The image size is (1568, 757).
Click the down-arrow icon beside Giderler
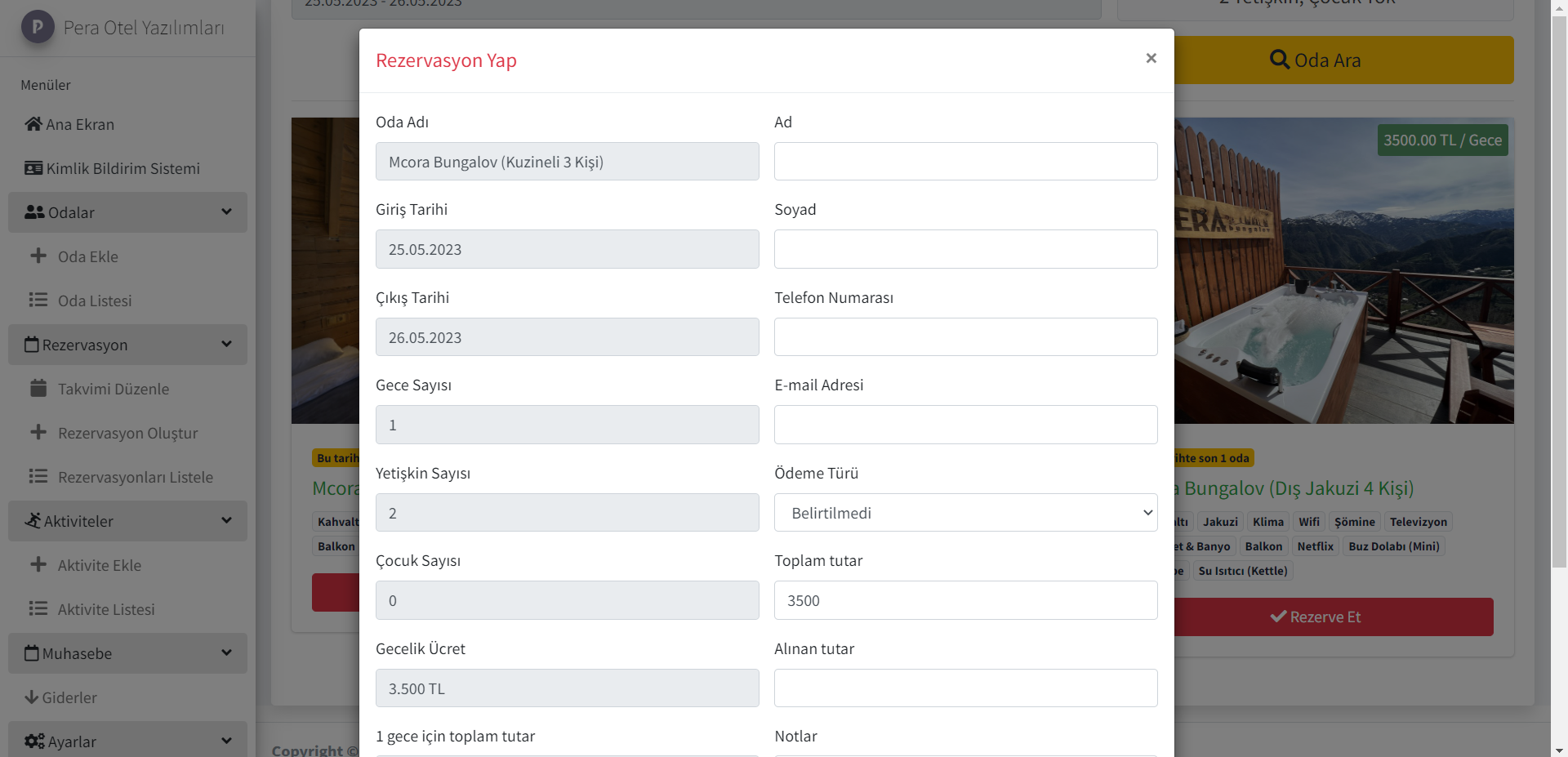32,697
